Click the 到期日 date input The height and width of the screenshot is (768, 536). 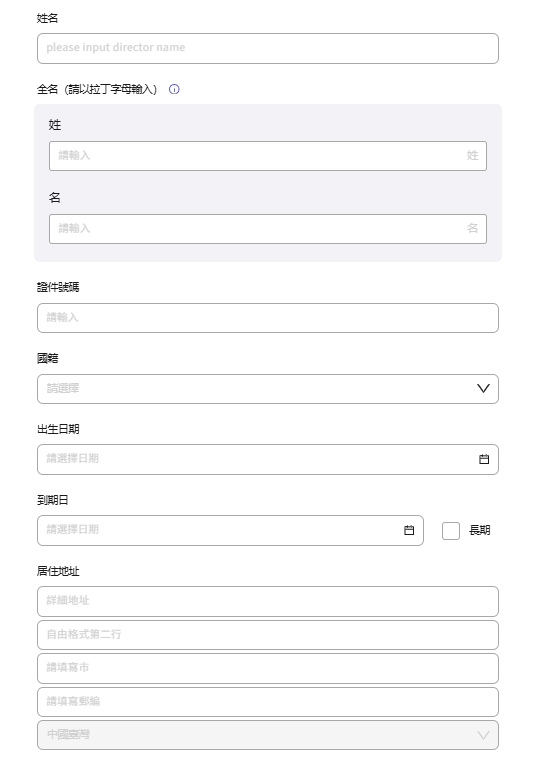[230, 530]
